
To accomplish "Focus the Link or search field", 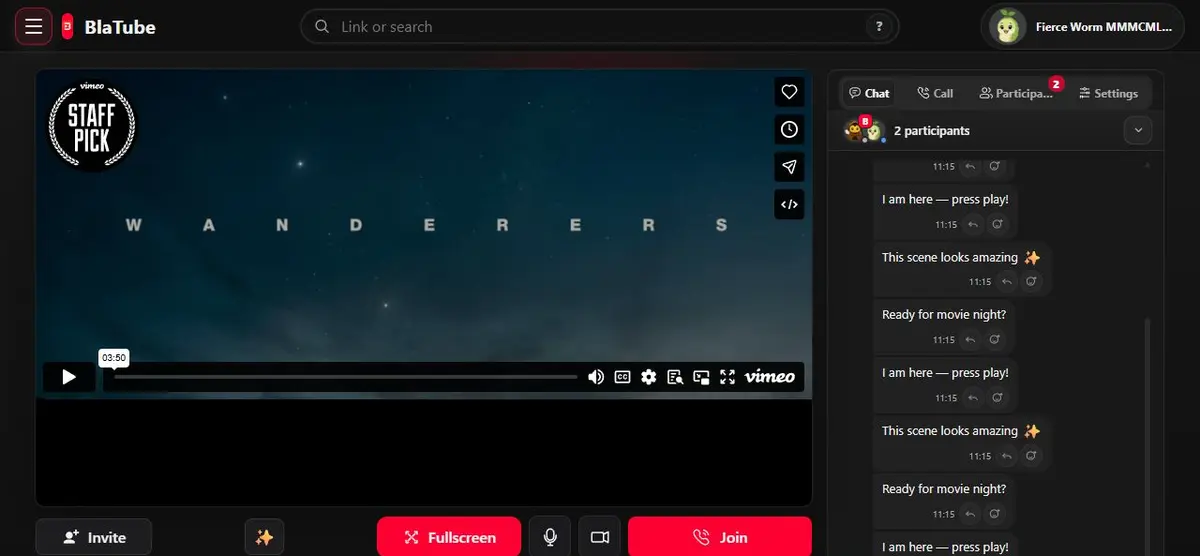I will (600, 27).
